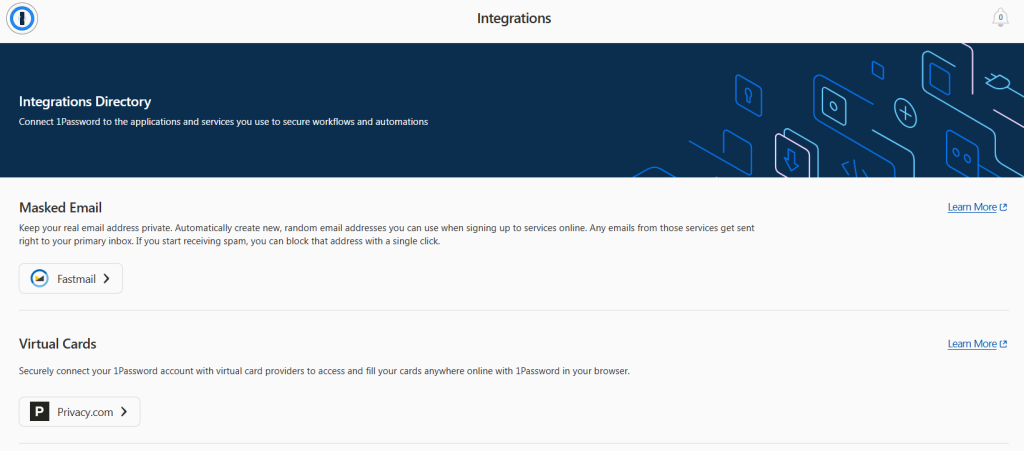Open Learn More for Masked Email
Image resolution: width=1024 pixels, height=451 pixels.
972,208
